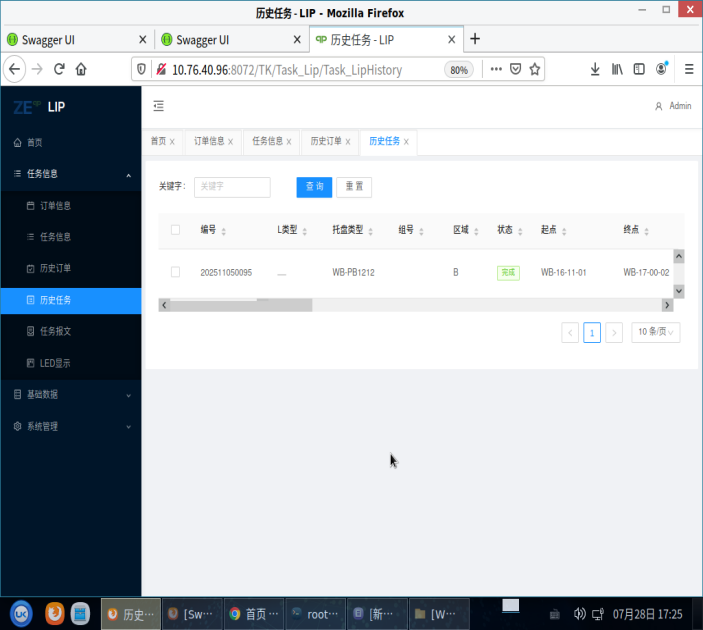Click the volume speaker tray icon
The height and width of the screenshot is (630, 703).
coord(579,613)
